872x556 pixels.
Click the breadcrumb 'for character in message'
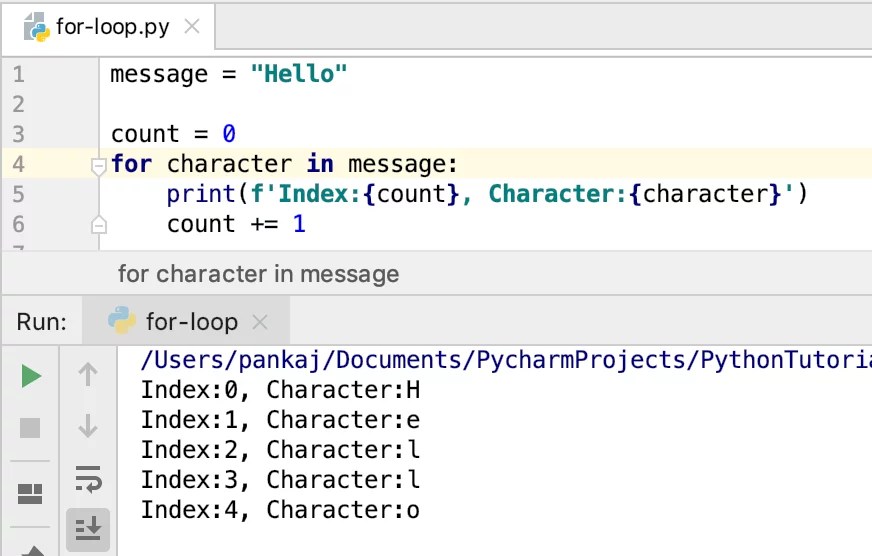click(x=259, y=274)
